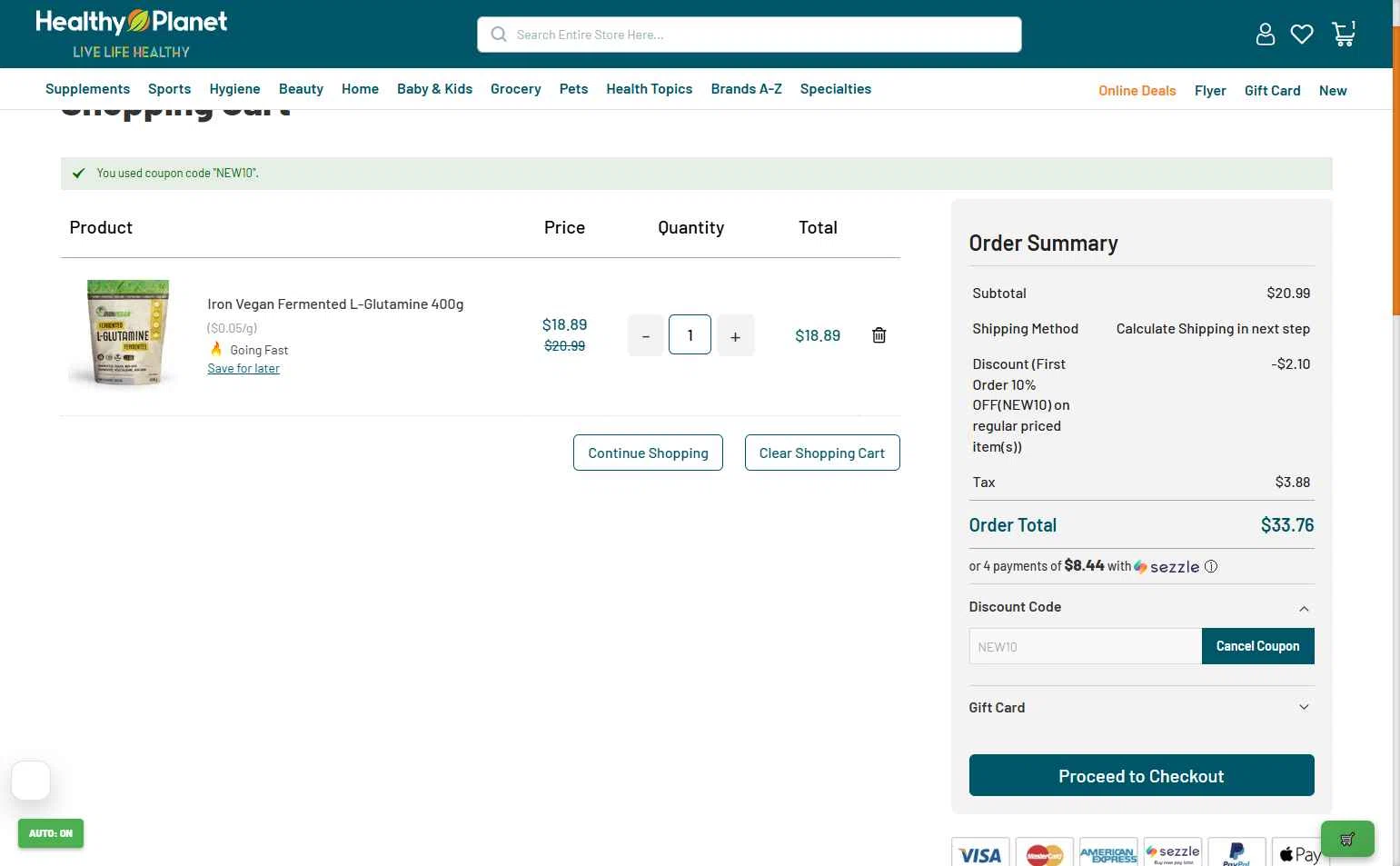Click the Sezzle info icon
This screenshot has width=1400, height=866.
(1211, 566)
